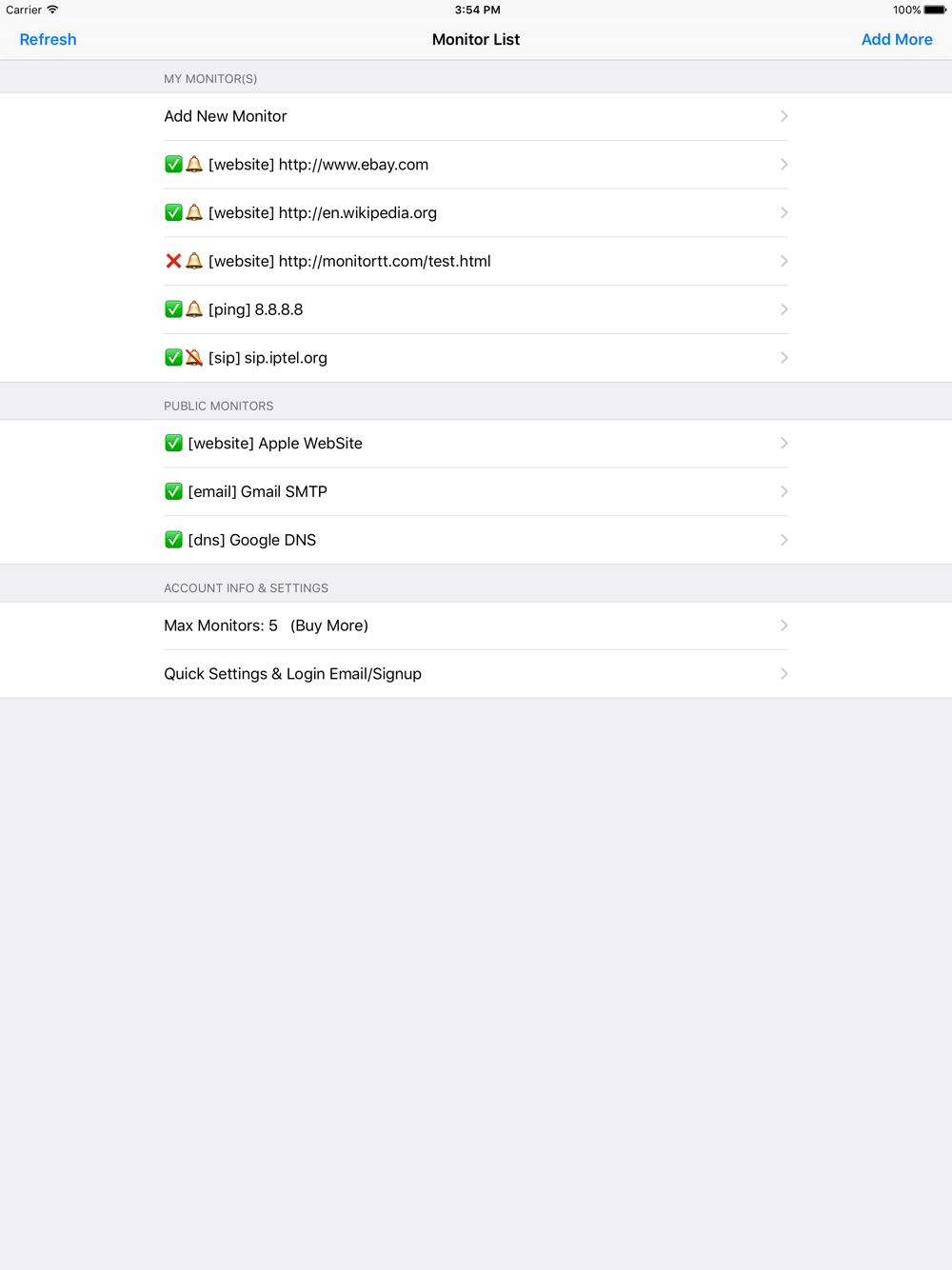Click the green checkmark for ping 8.8.8.8
The image size is (952, 1270).
pos(173,309)
